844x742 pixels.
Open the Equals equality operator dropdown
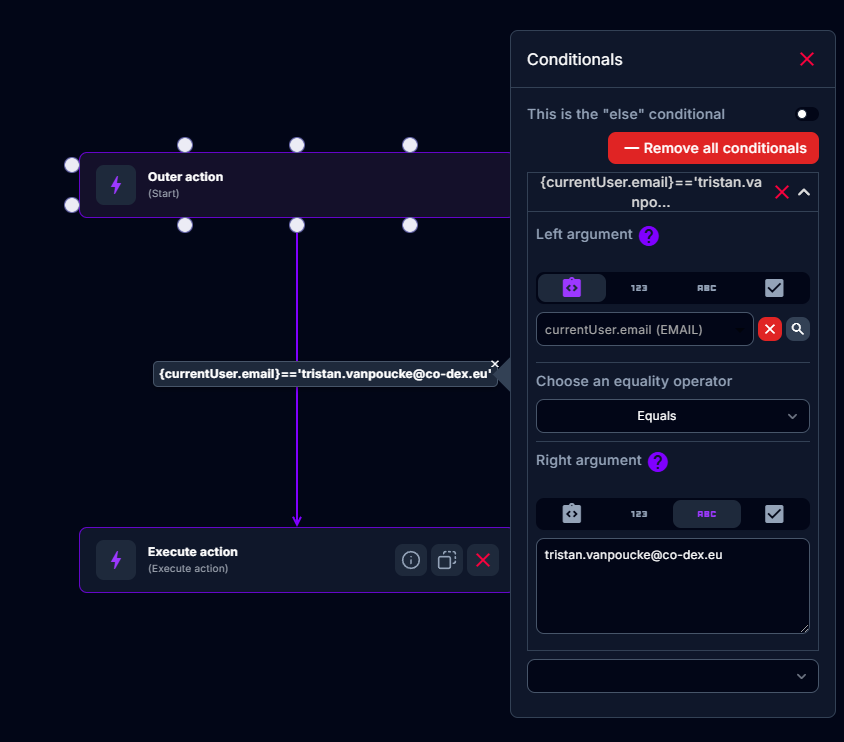(x=672, y=416)
